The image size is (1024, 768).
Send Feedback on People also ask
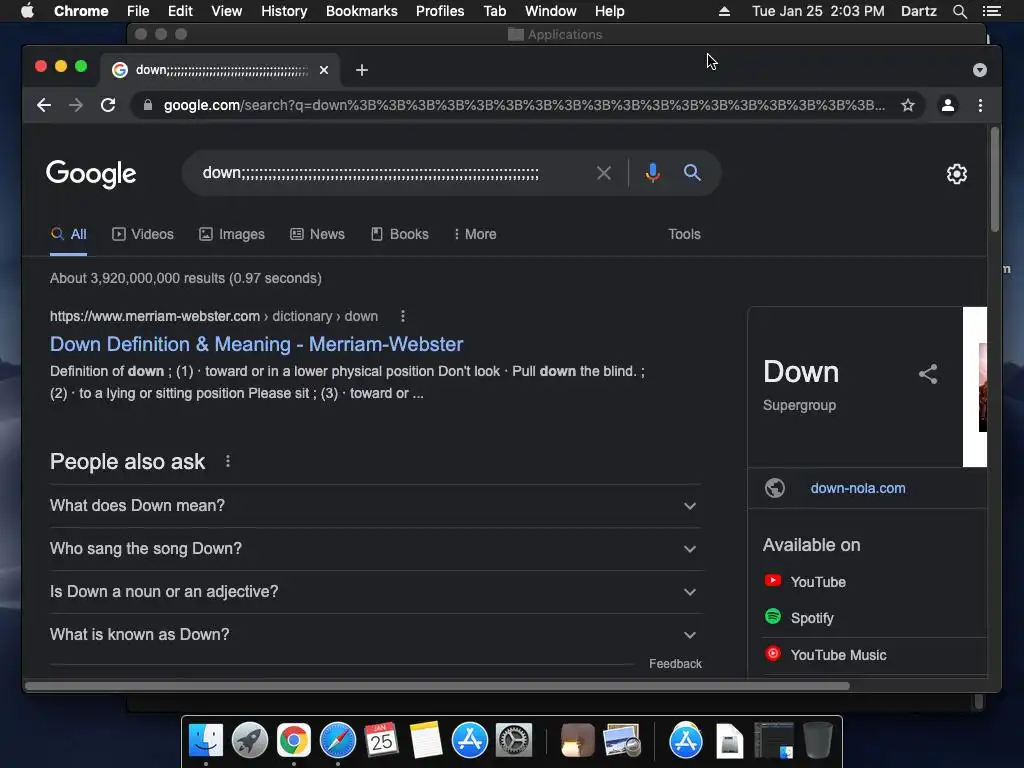tap(675, 664)
